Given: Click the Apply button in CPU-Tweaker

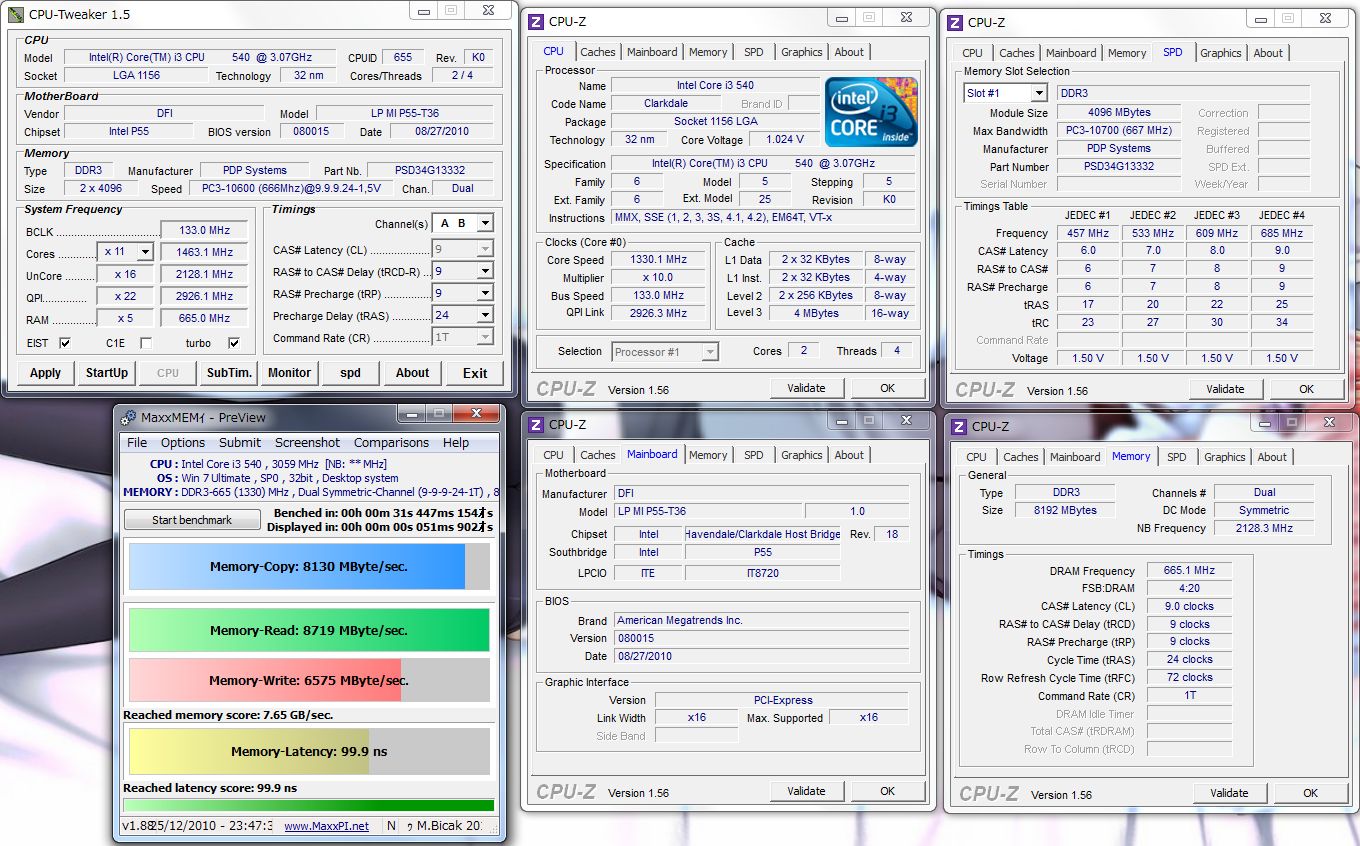Looking at the screenshot, I should (45, 373).
